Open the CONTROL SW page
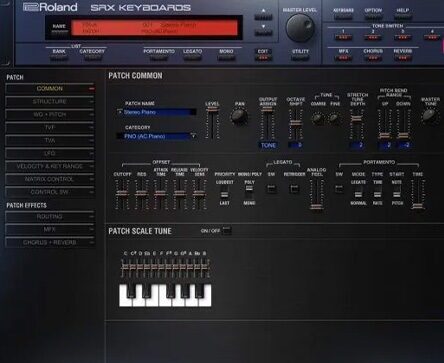The width and height of the screenshot is (444, 363). (50, 192)
